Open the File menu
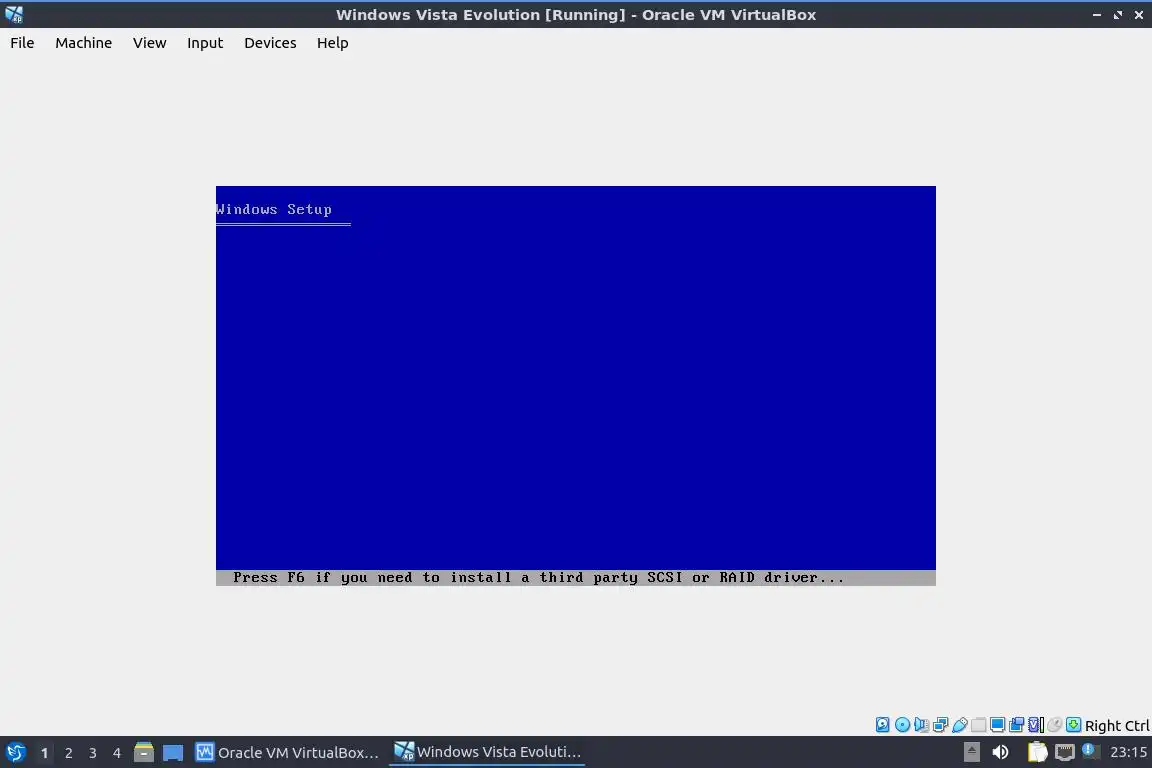Image resolution: width=1152 pixels, height=768 pixels. coord(22,43)
